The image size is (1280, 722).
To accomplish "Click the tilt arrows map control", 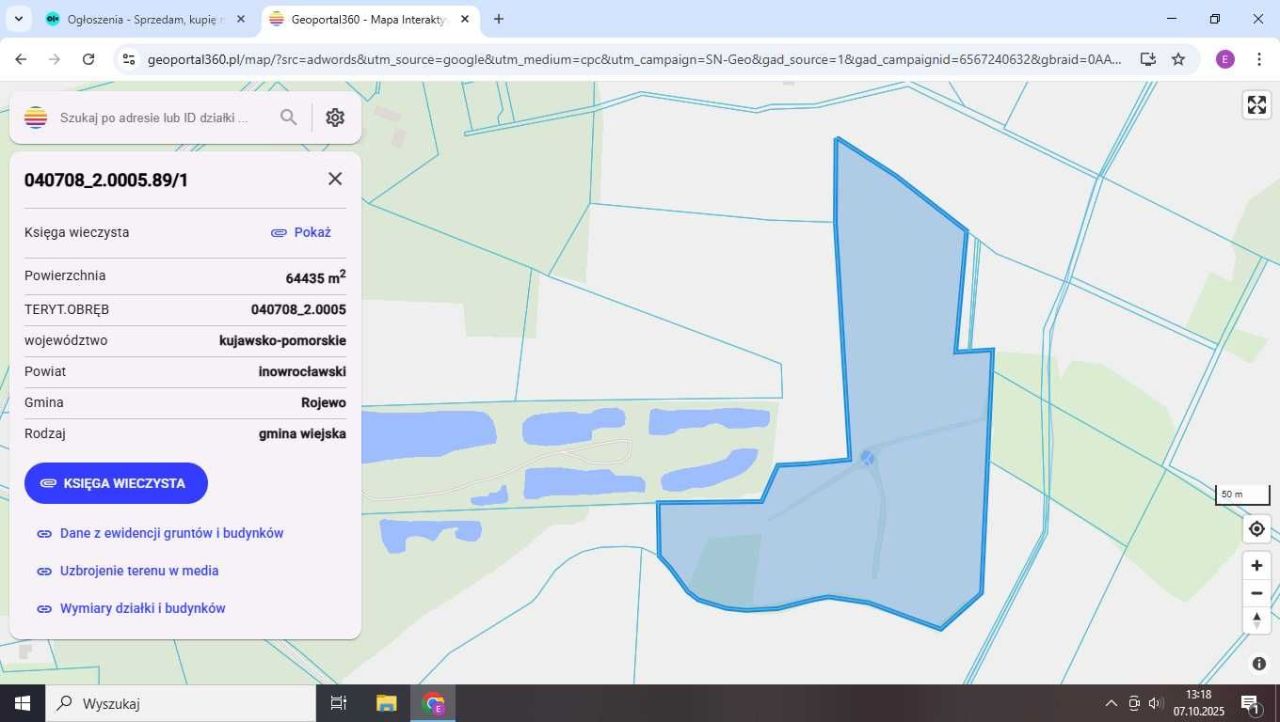I will pos(1256,620).
